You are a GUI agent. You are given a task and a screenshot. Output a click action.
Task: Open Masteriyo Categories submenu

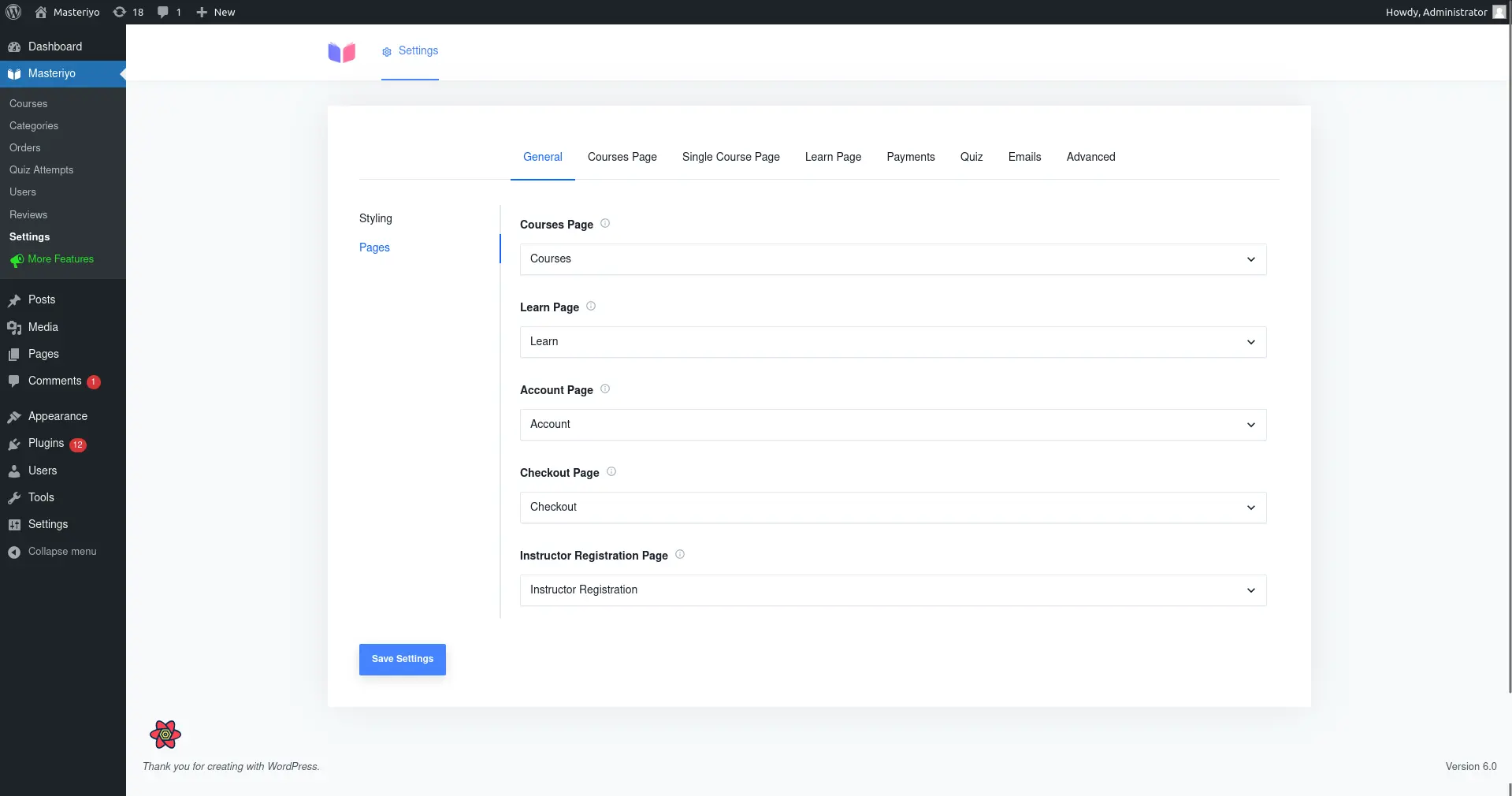point(34,126)
